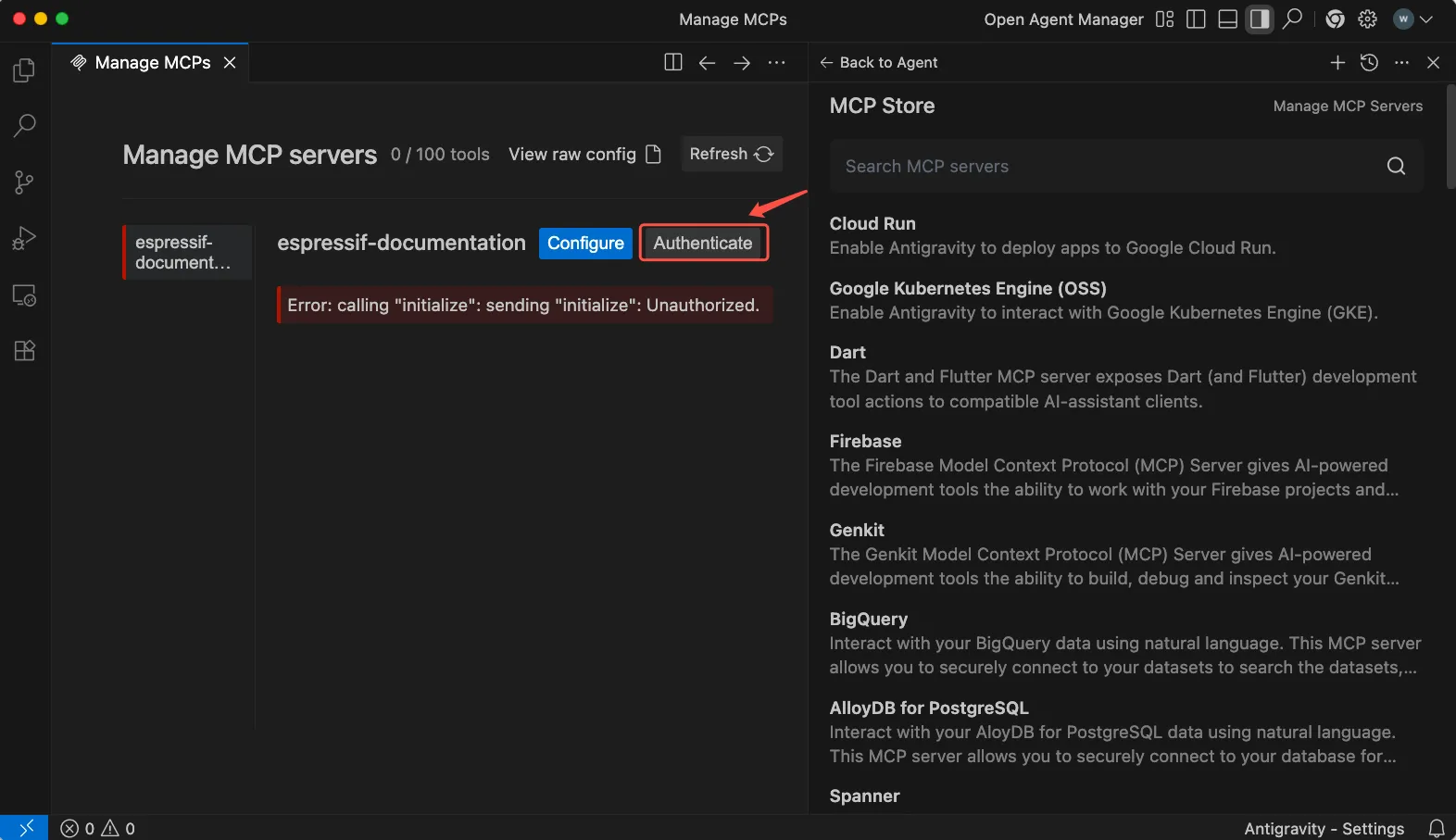Click the title bar search icon
This screenshot has height=840, width=1456.
pos(1293,19)
